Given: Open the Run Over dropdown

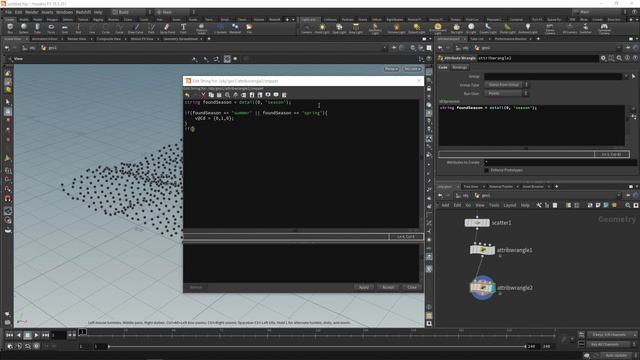Looking at the screenshot, I should pos(506,93).
